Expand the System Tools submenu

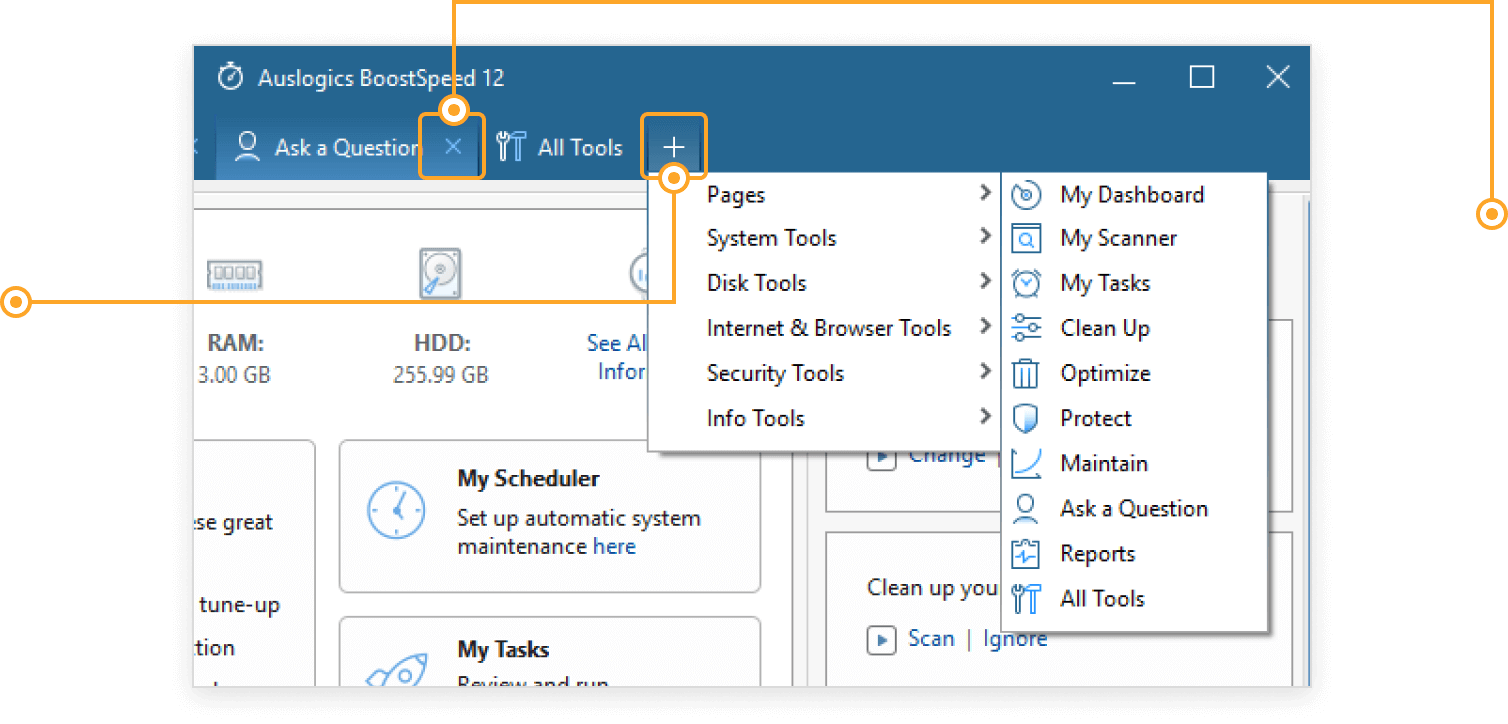(x=771, y=239)
